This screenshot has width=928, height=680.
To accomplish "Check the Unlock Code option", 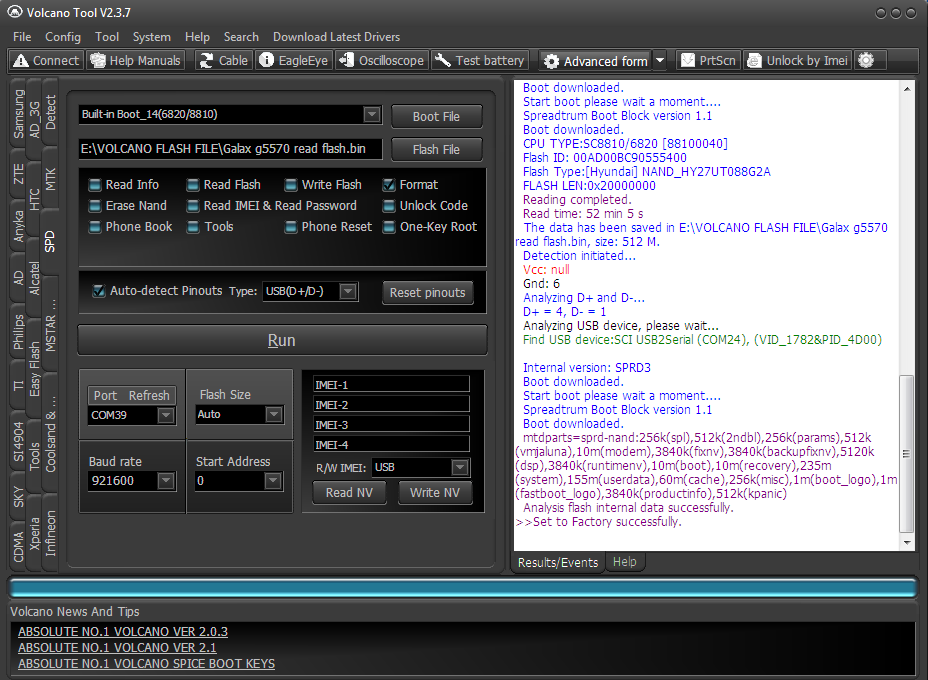I will point(389,206).
